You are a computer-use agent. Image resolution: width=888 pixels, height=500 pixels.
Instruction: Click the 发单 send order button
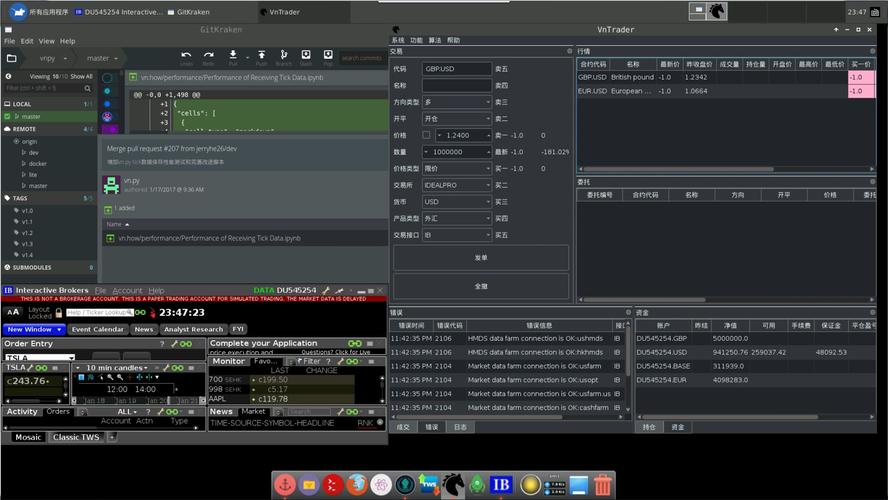coord(481,258)
